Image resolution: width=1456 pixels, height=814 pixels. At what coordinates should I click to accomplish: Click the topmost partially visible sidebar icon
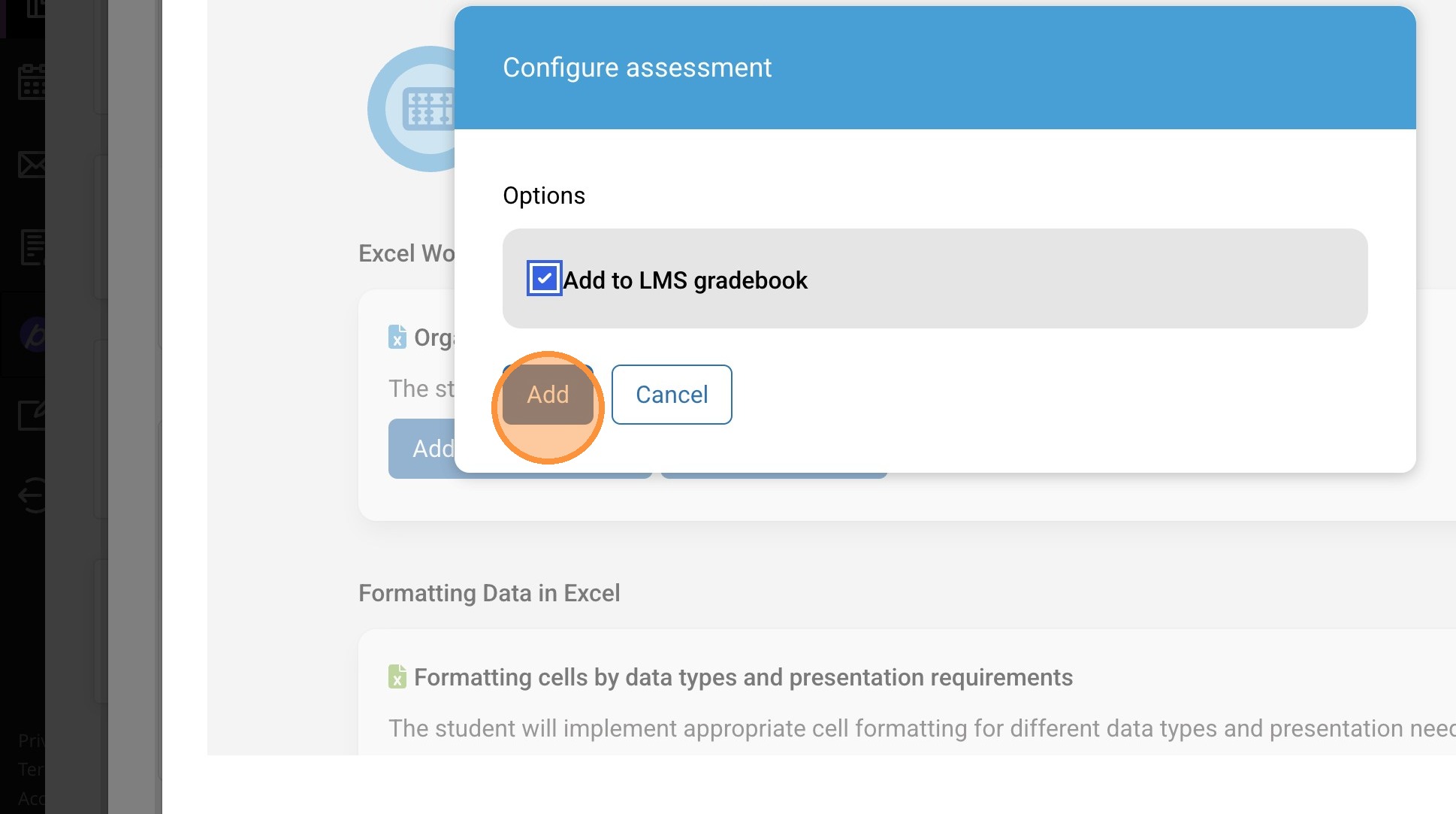tap(35, 9)
